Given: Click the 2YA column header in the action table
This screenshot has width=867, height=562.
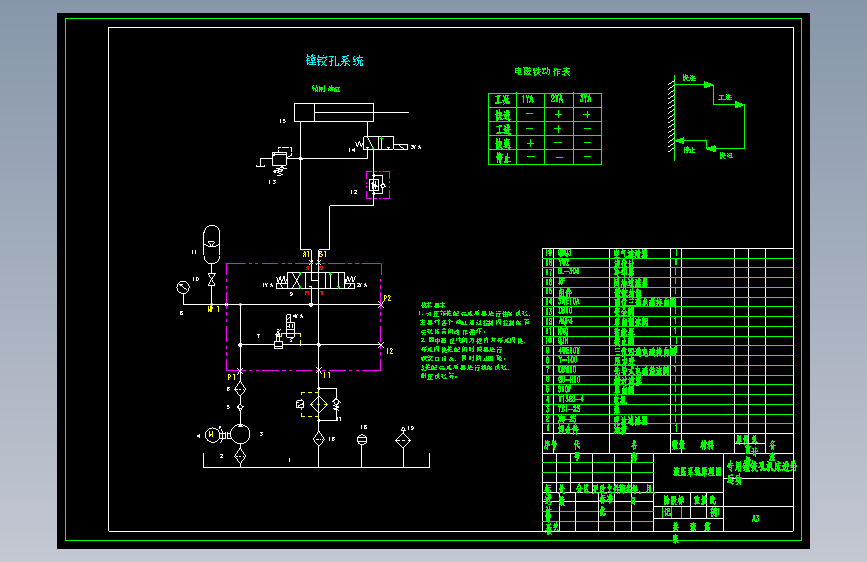Looking at the screenshot, I should pyautogui.click(x=557, y=99).
